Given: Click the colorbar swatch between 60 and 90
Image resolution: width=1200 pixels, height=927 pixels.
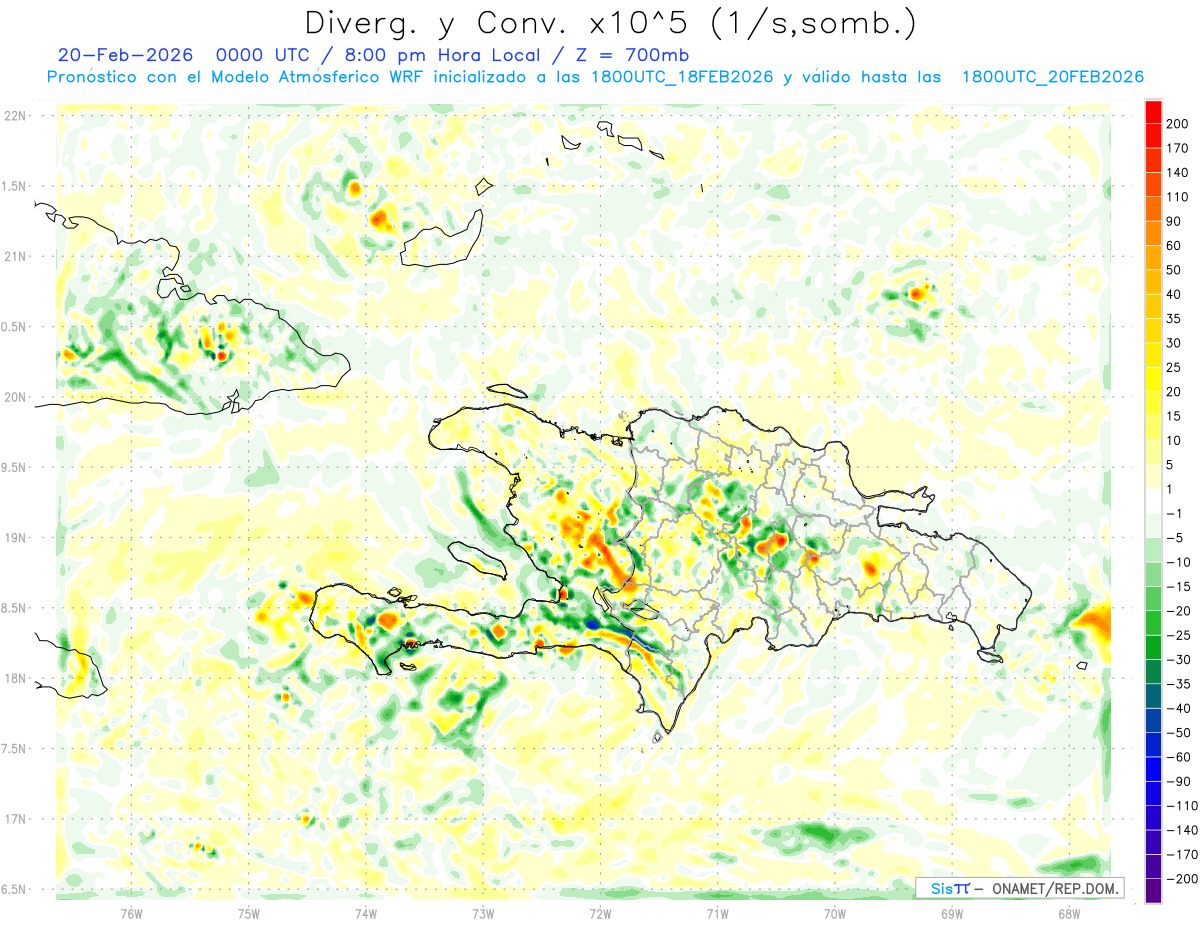Looking at the screenshot, I should click(1153, 234).
